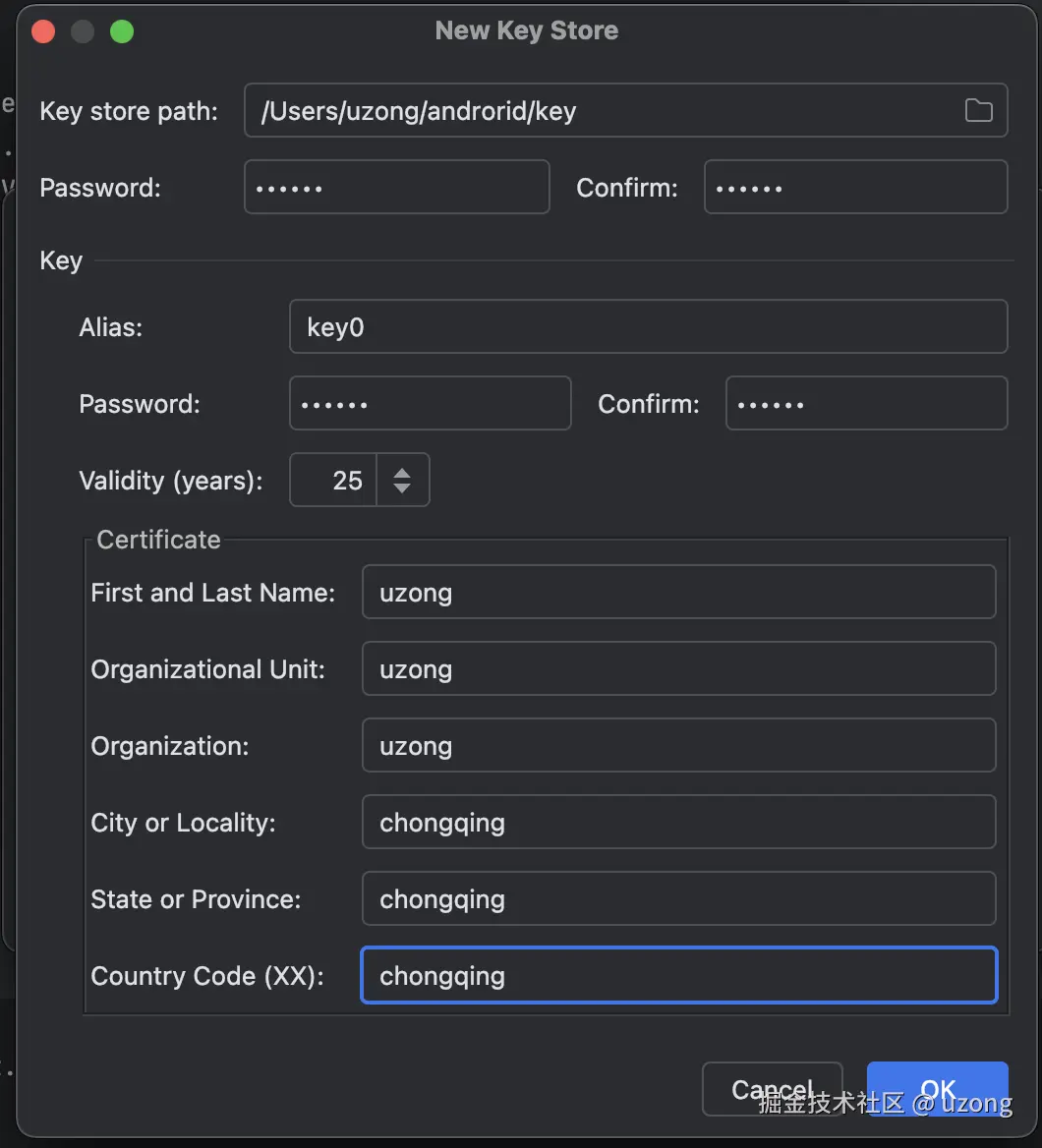The height and width of the screenshot is (1148, 1042).
Task: Select the key store Confirm password field
Action: [855, 187]
